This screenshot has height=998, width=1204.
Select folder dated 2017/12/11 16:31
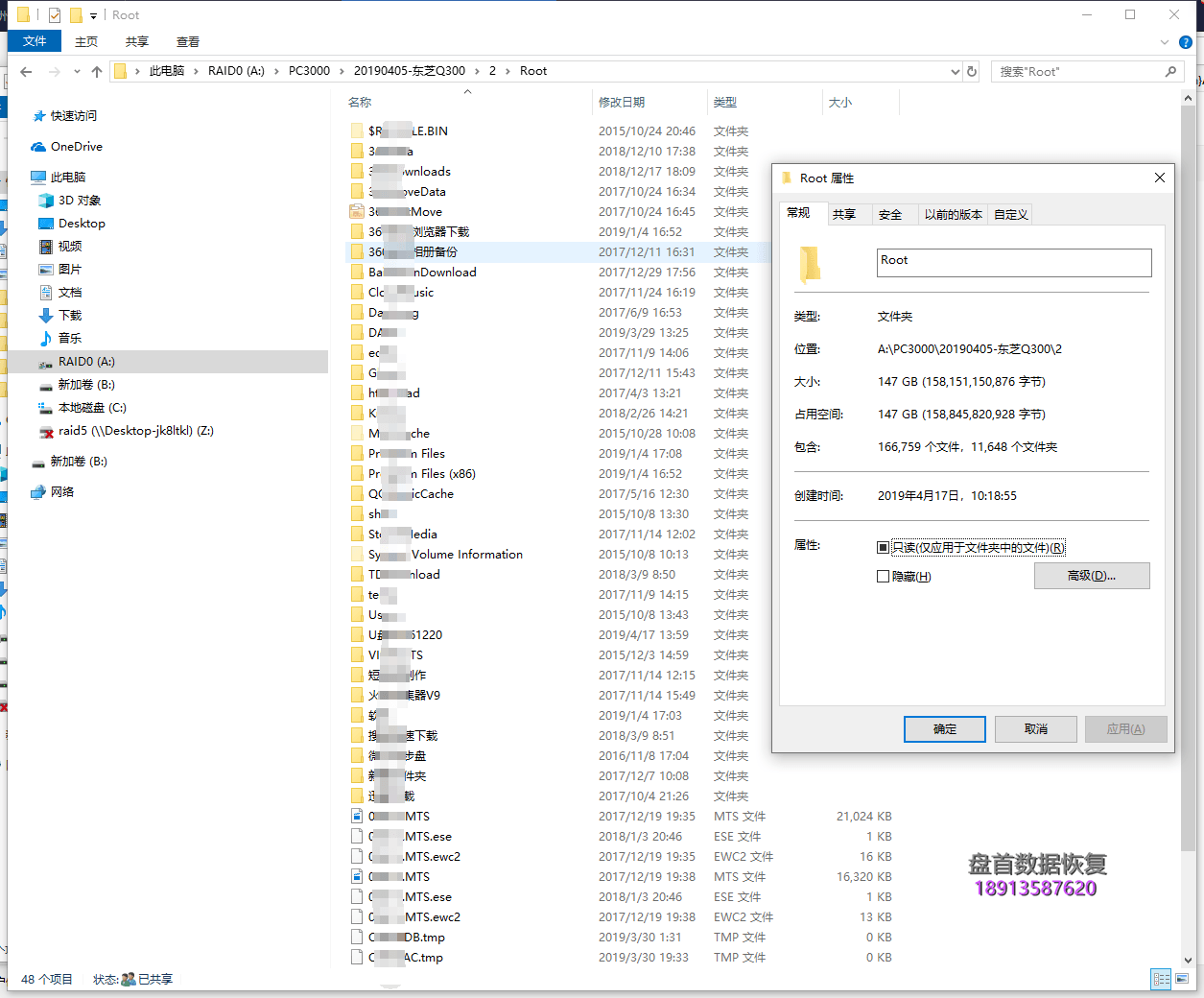556,252
